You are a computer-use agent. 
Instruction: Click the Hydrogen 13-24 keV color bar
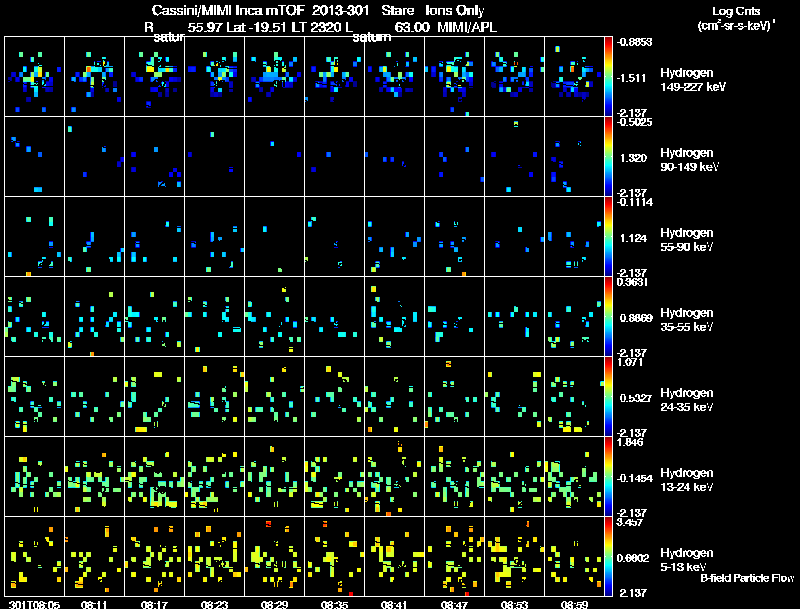(x=608, y=477)
